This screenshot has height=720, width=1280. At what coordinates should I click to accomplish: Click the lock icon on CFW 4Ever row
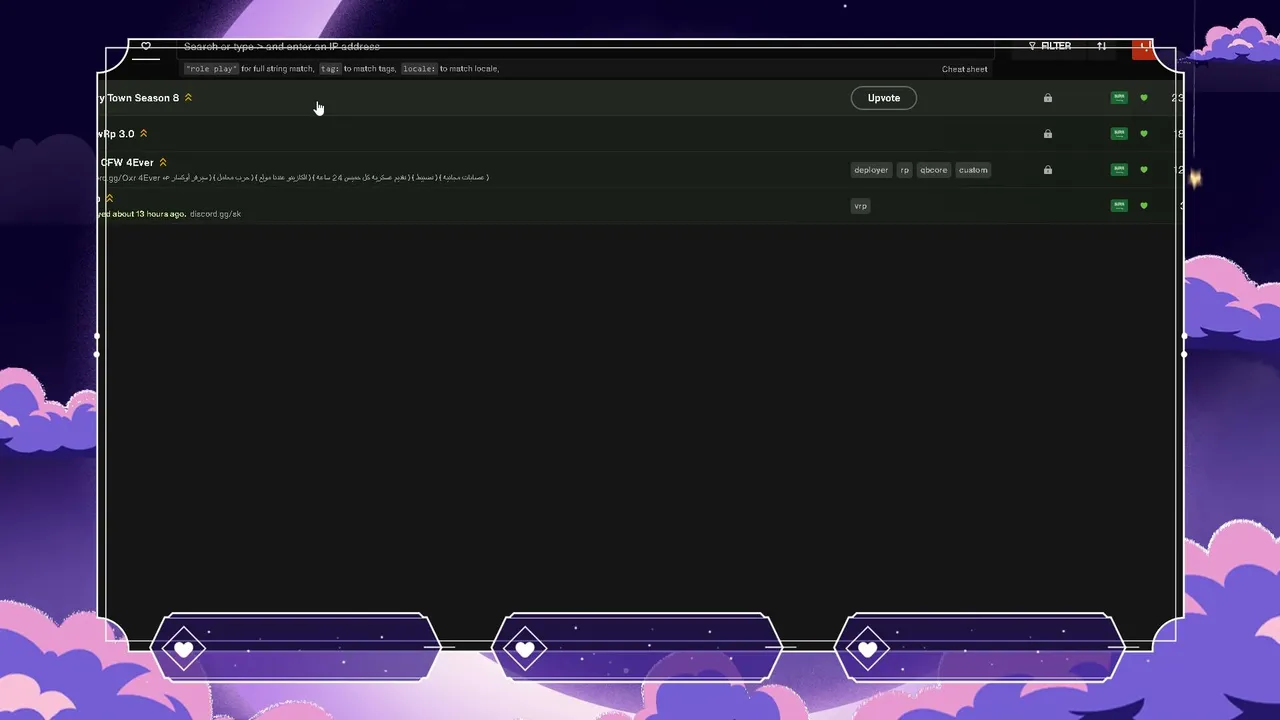[x=1048, y=170]
